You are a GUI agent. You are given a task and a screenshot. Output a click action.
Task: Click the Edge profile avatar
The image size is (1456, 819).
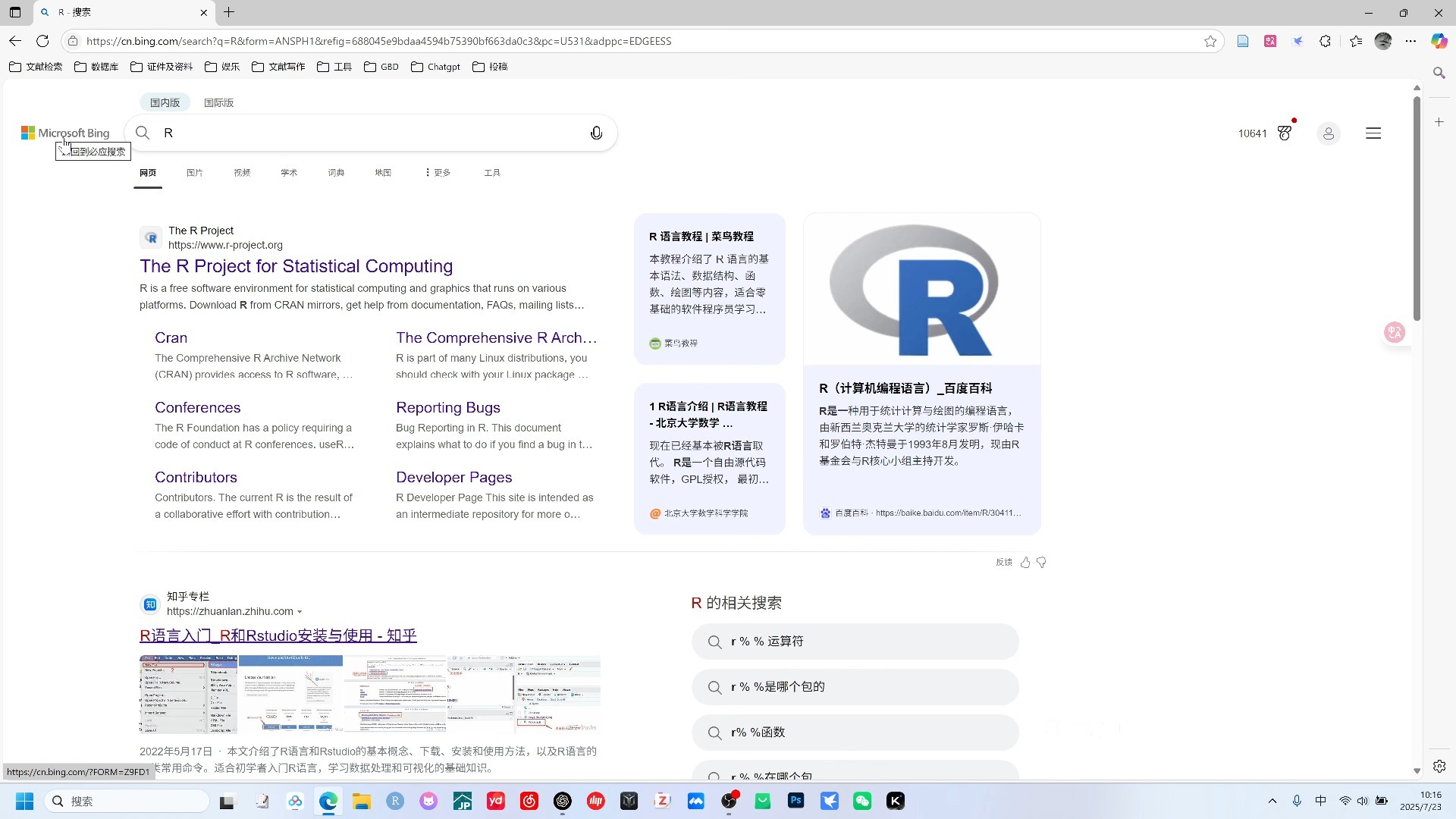tap(1383, 41)
